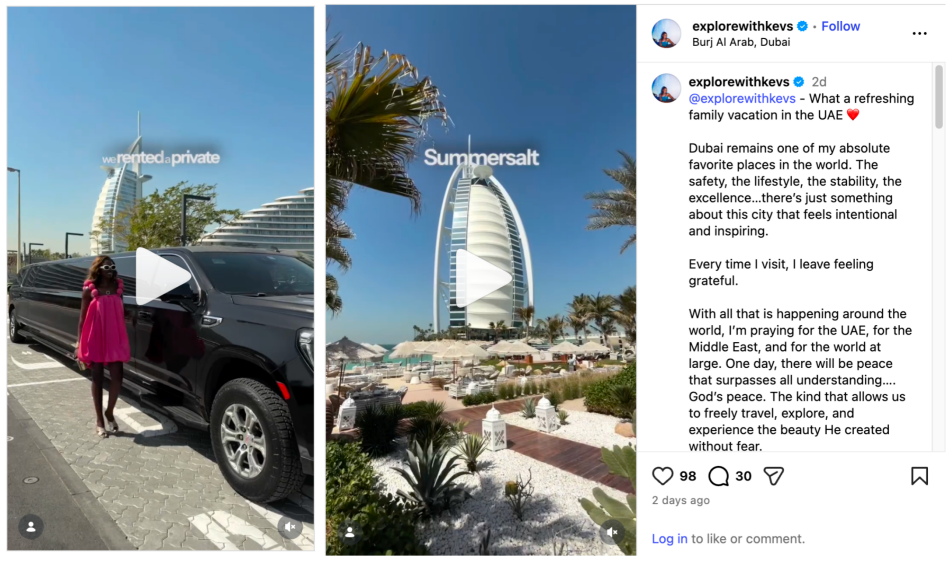Image resolution: width=949 pixels, height=567 pixels.
Task: Click the caption author avatar
Action: 666,88
